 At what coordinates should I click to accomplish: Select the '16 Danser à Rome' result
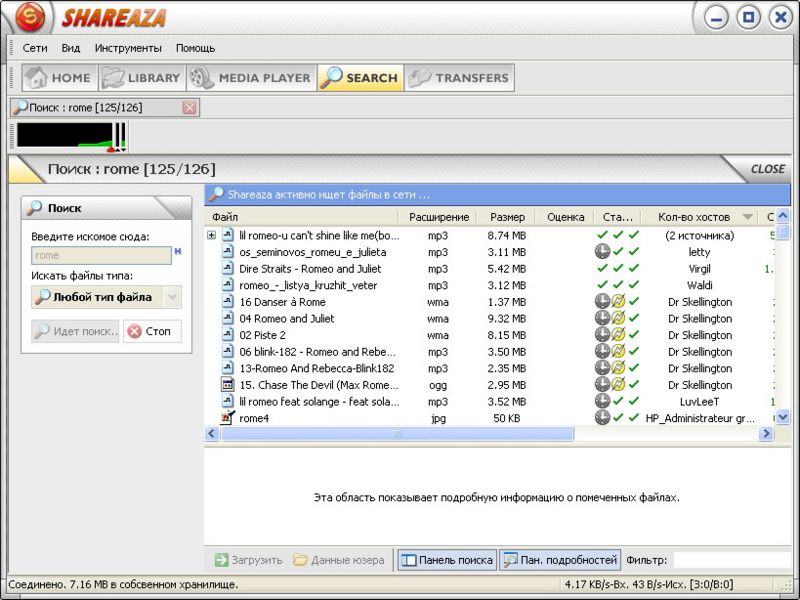[282, 302]
